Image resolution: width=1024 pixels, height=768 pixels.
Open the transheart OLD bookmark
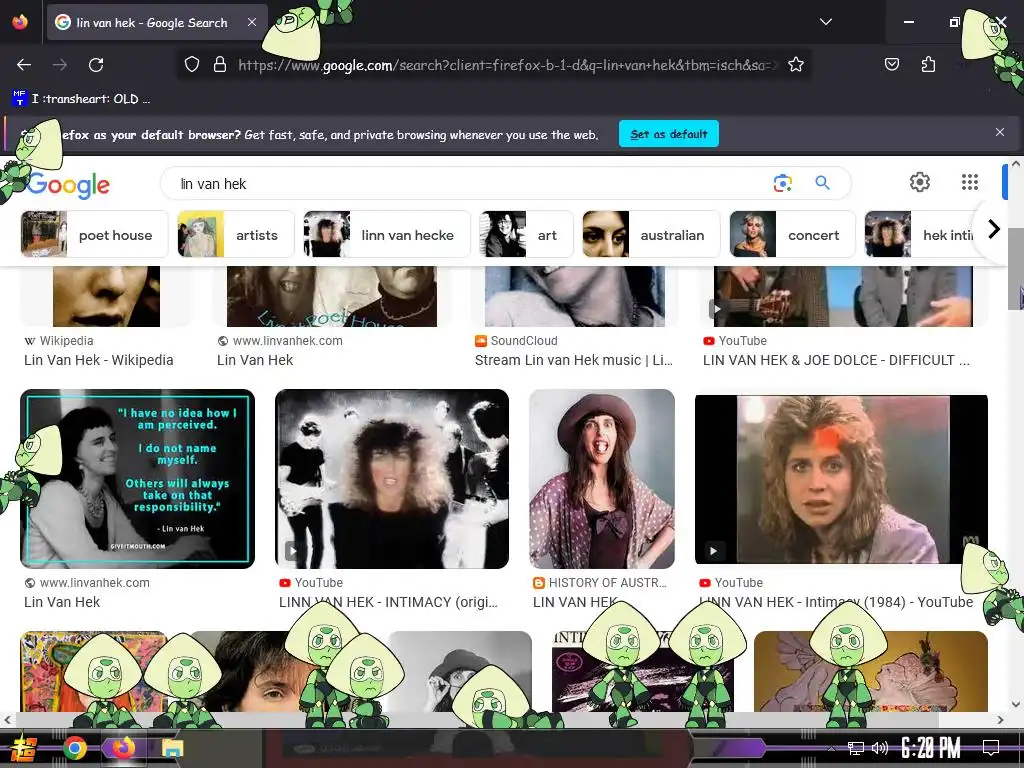pyautogui.click(x=81, y=99)
